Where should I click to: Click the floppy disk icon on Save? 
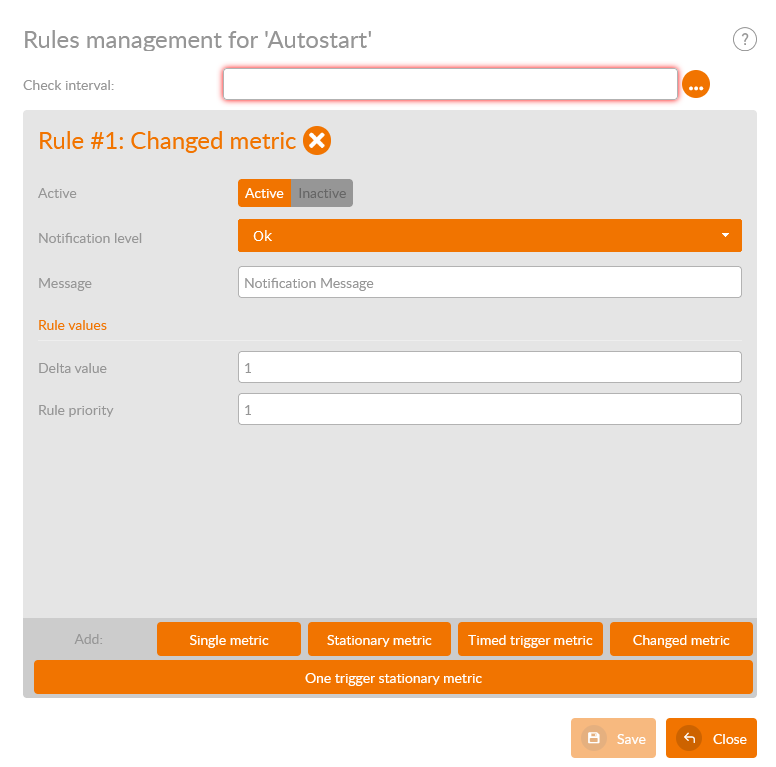(594, 739)
